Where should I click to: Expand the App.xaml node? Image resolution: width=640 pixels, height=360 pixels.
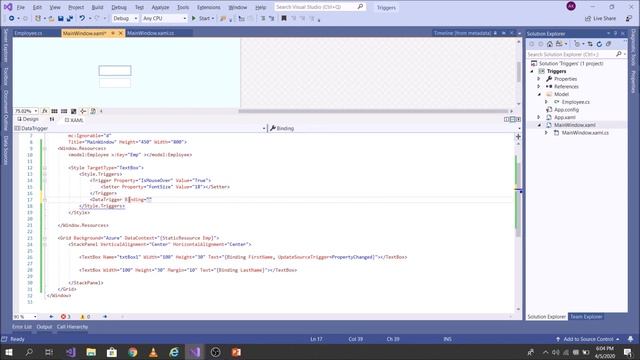coord(539,117)
